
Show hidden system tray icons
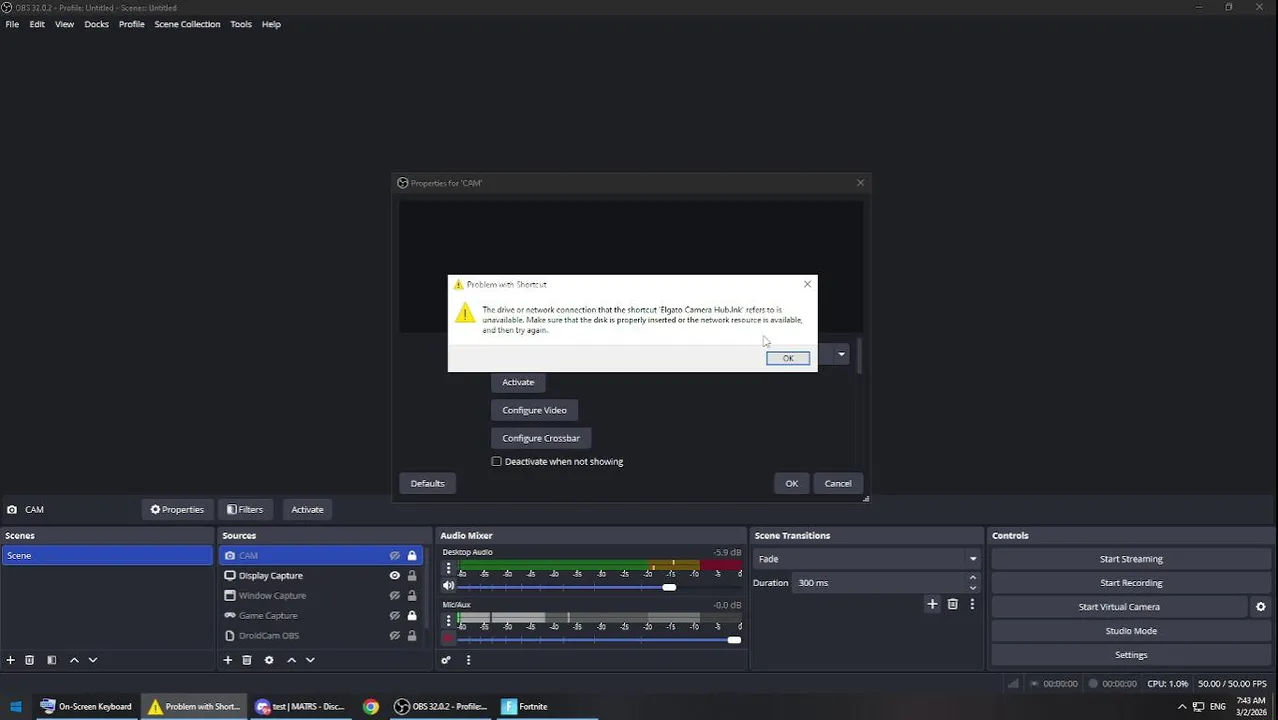pyautogui.click(x=1182, y=707)
